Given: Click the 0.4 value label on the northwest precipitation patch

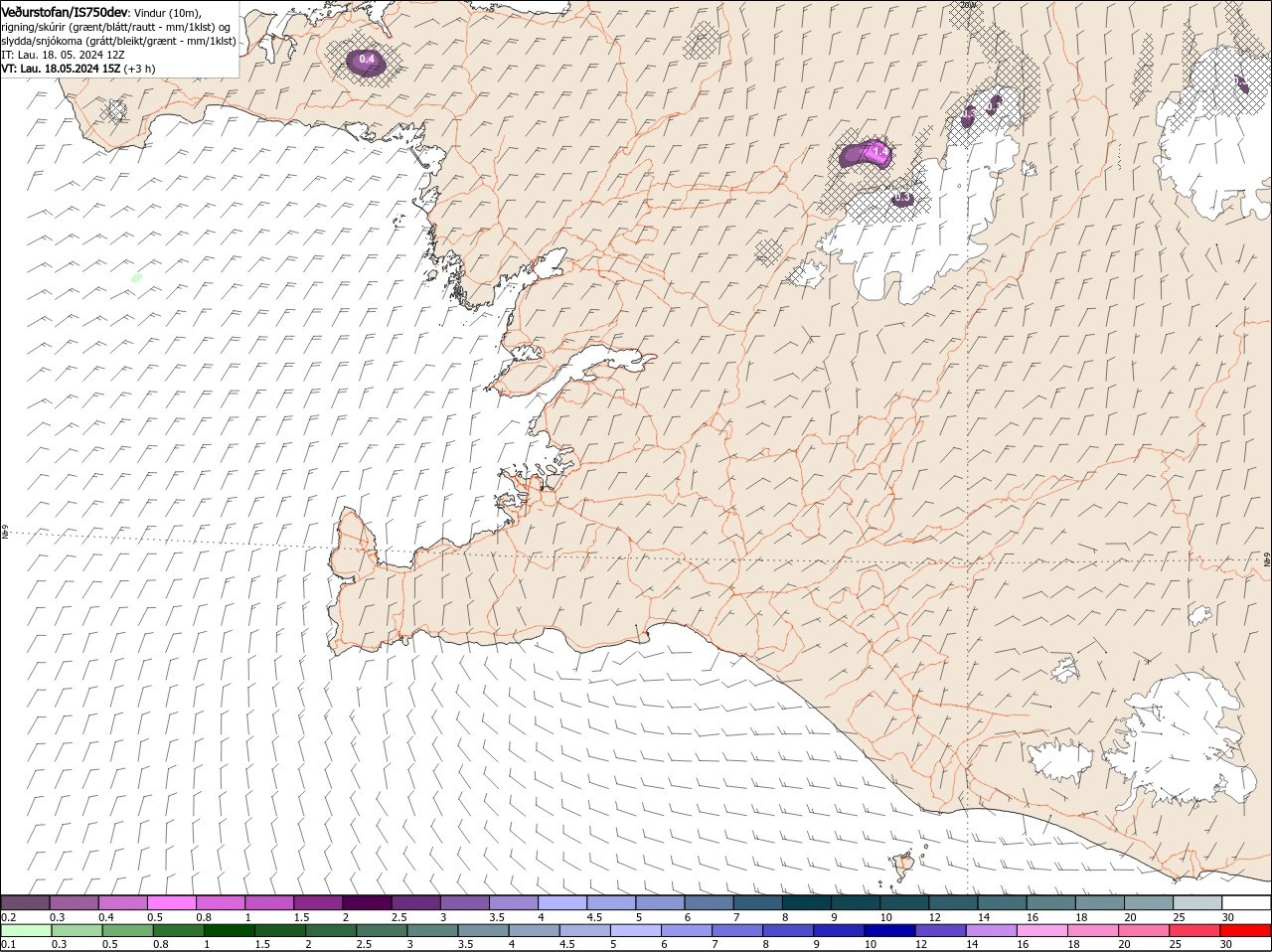Looking at the screenshot, I should coord(367,60).
